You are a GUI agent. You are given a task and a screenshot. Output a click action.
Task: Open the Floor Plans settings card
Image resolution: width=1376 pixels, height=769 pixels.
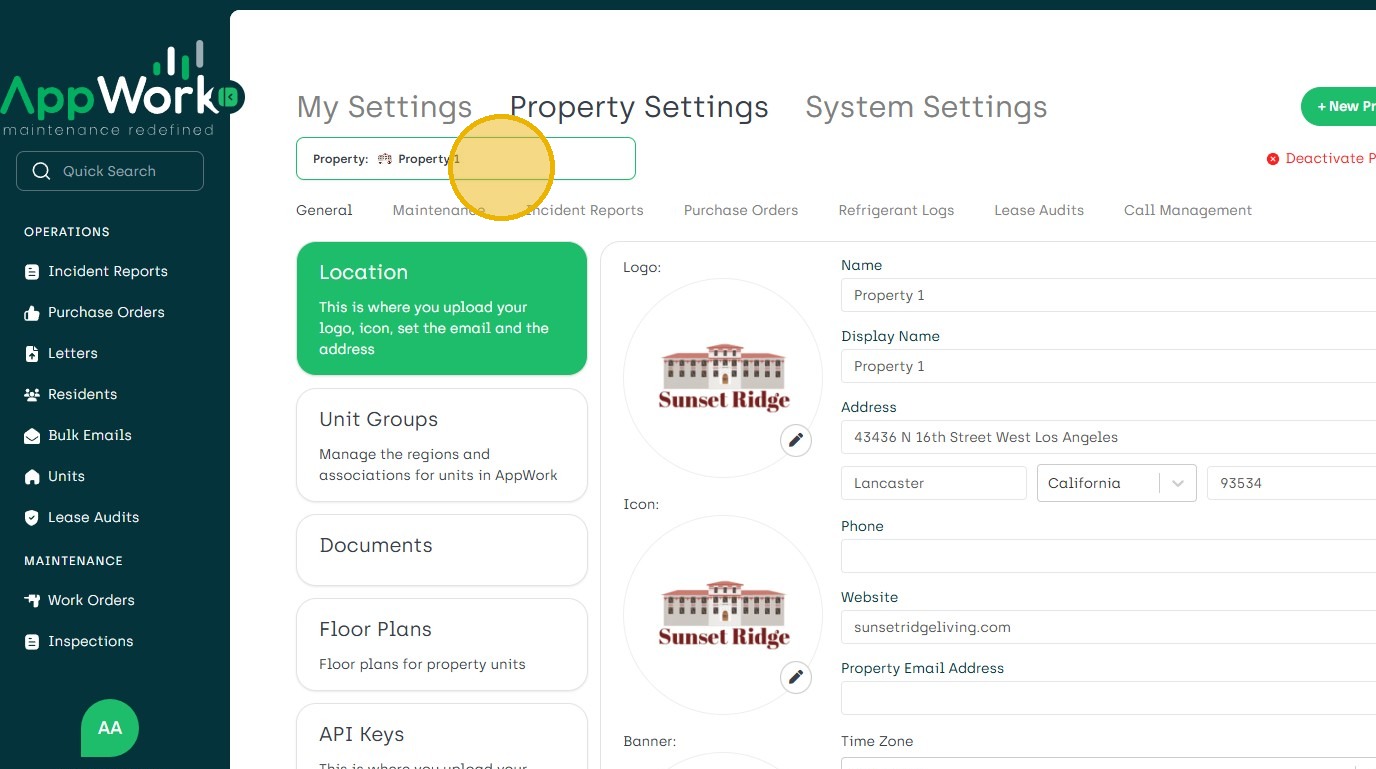pyautogui.click(x=442, y=644)
